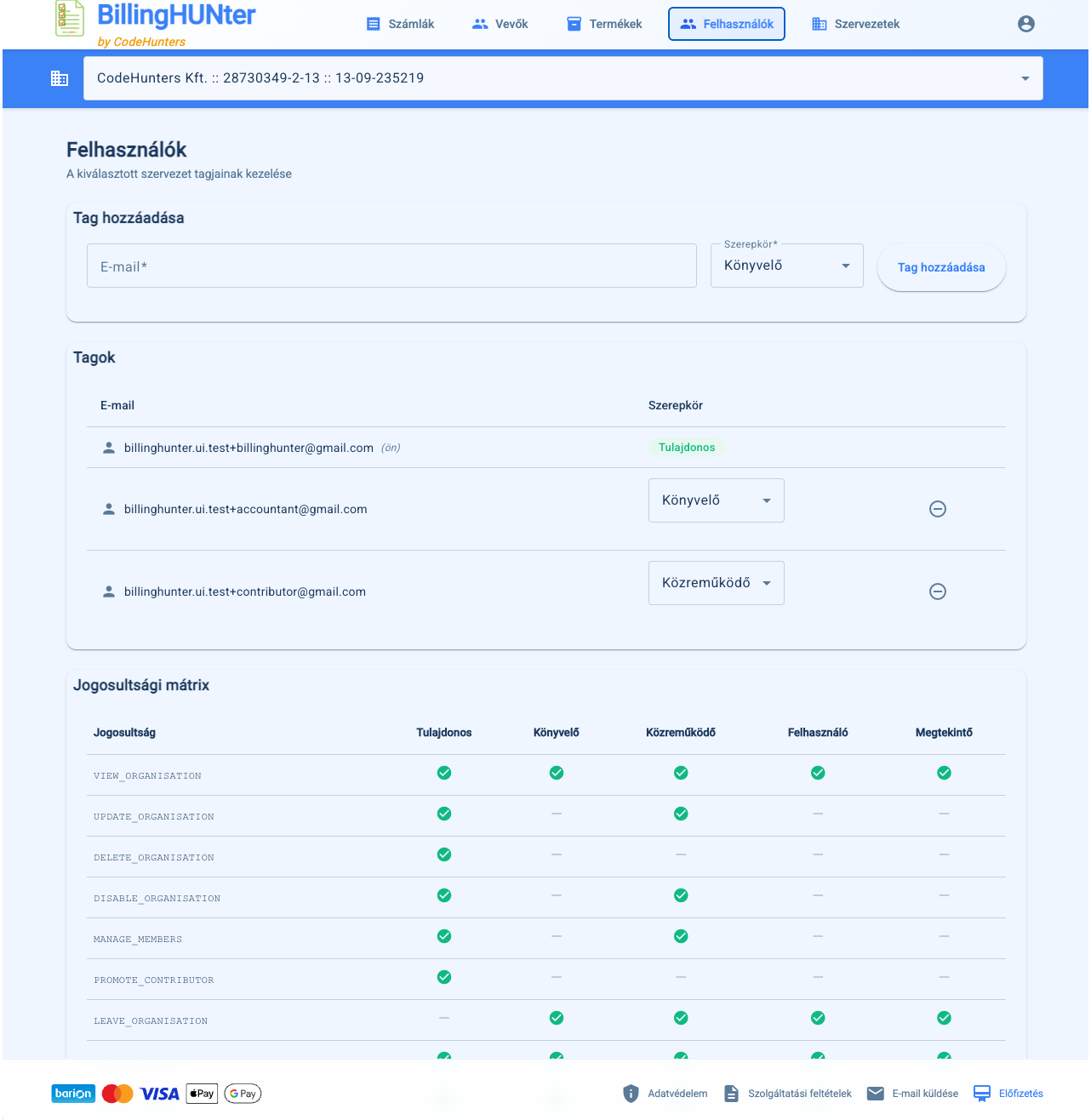Open the CodeHunters Kft. organisation selector
1091x1120 pixels.
pyautogui.click(x=563, y=78)
